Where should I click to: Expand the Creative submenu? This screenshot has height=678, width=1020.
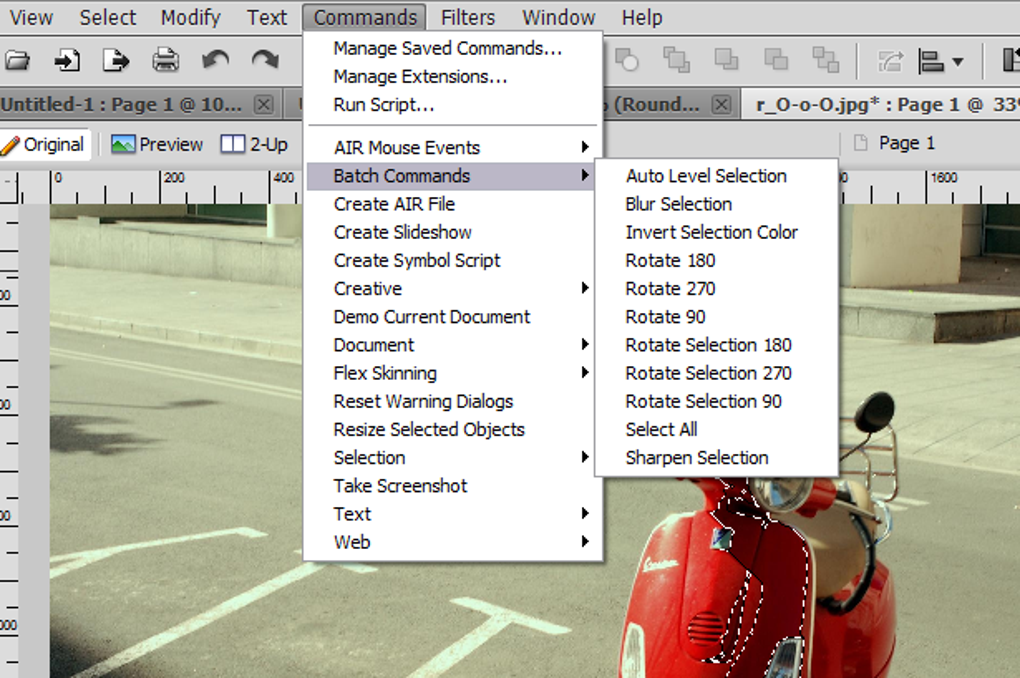pyautogui.click(x=451, y=288)
